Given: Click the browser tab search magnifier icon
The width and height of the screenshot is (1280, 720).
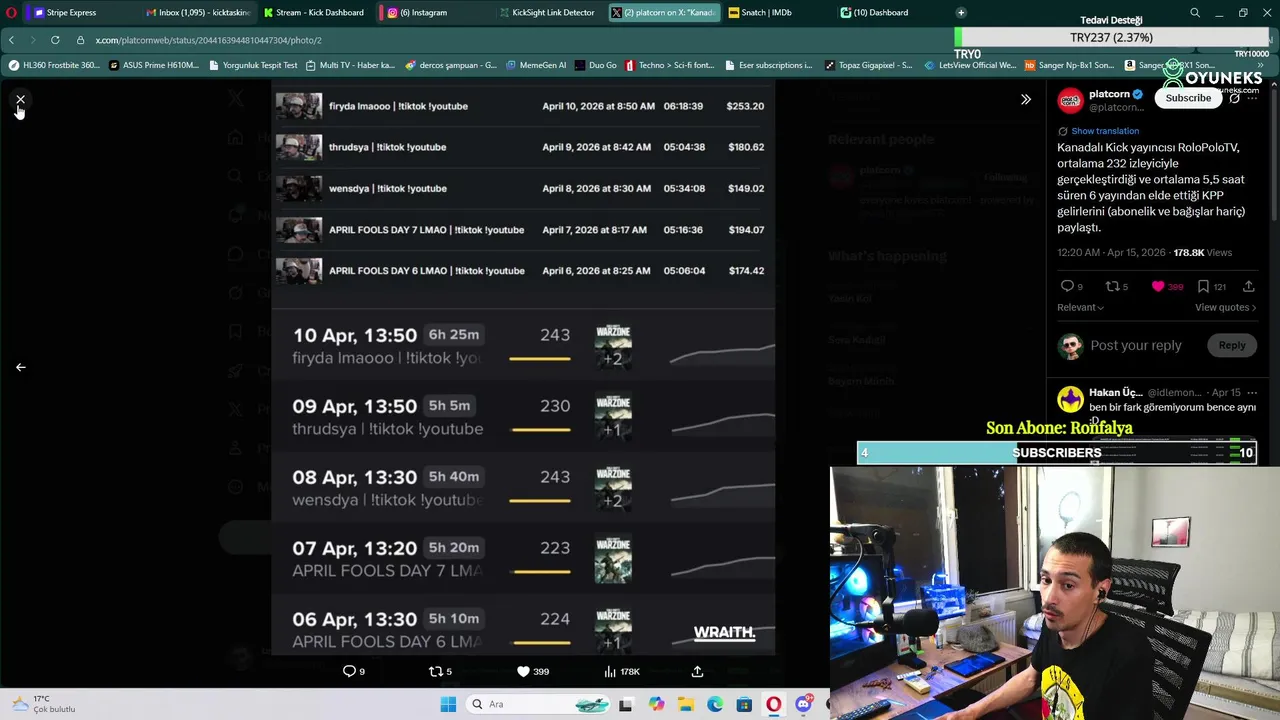Looking at the screenshot, I should tap(1194, 12).
